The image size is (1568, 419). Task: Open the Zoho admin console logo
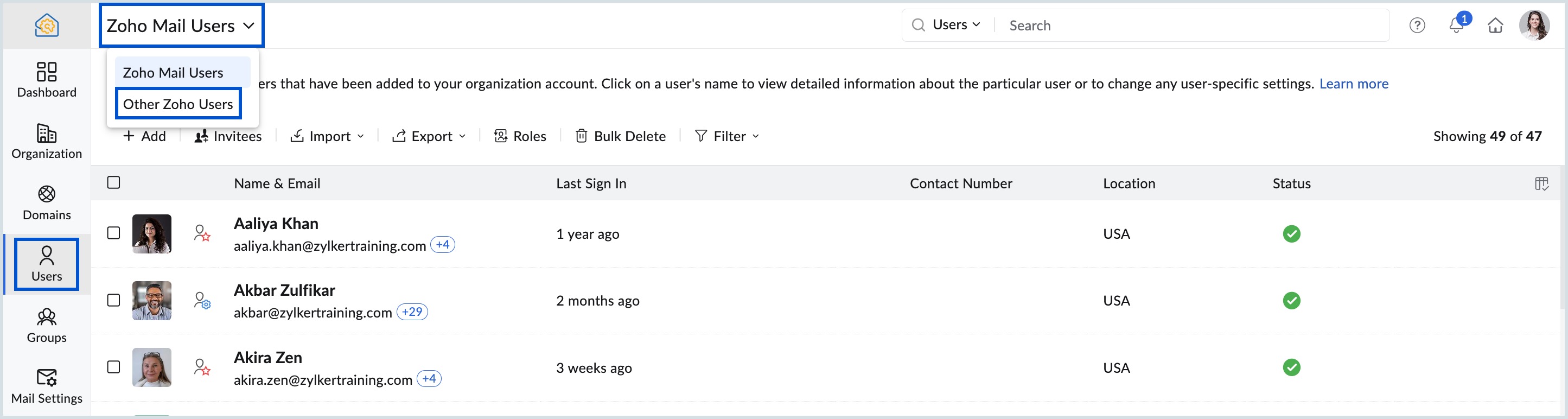coord(47,26)
